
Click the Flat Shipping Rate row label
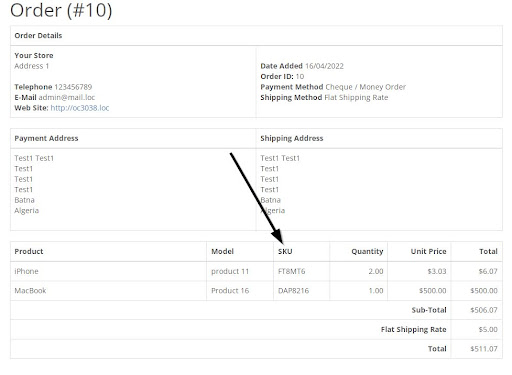pos(413,330)
